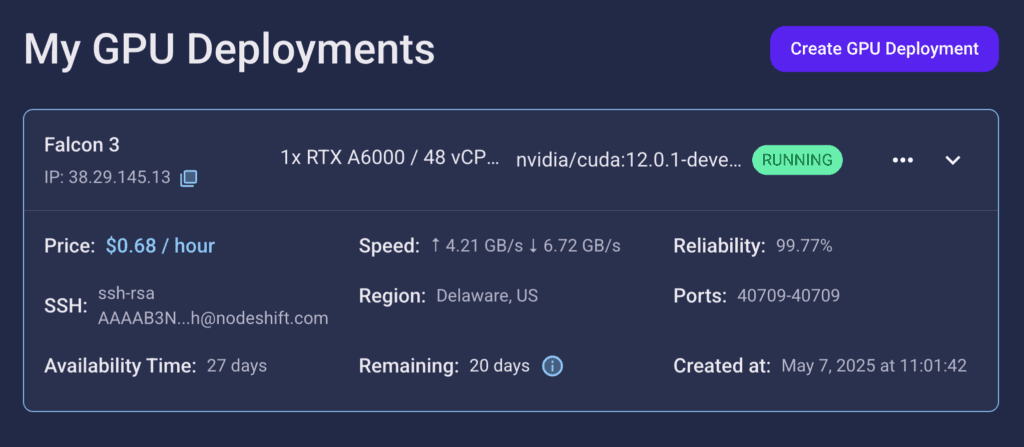The width and height of the screenshot is (1024, 447).
Task: Click the $0.68 / hour price
Action: click(160, 246)
